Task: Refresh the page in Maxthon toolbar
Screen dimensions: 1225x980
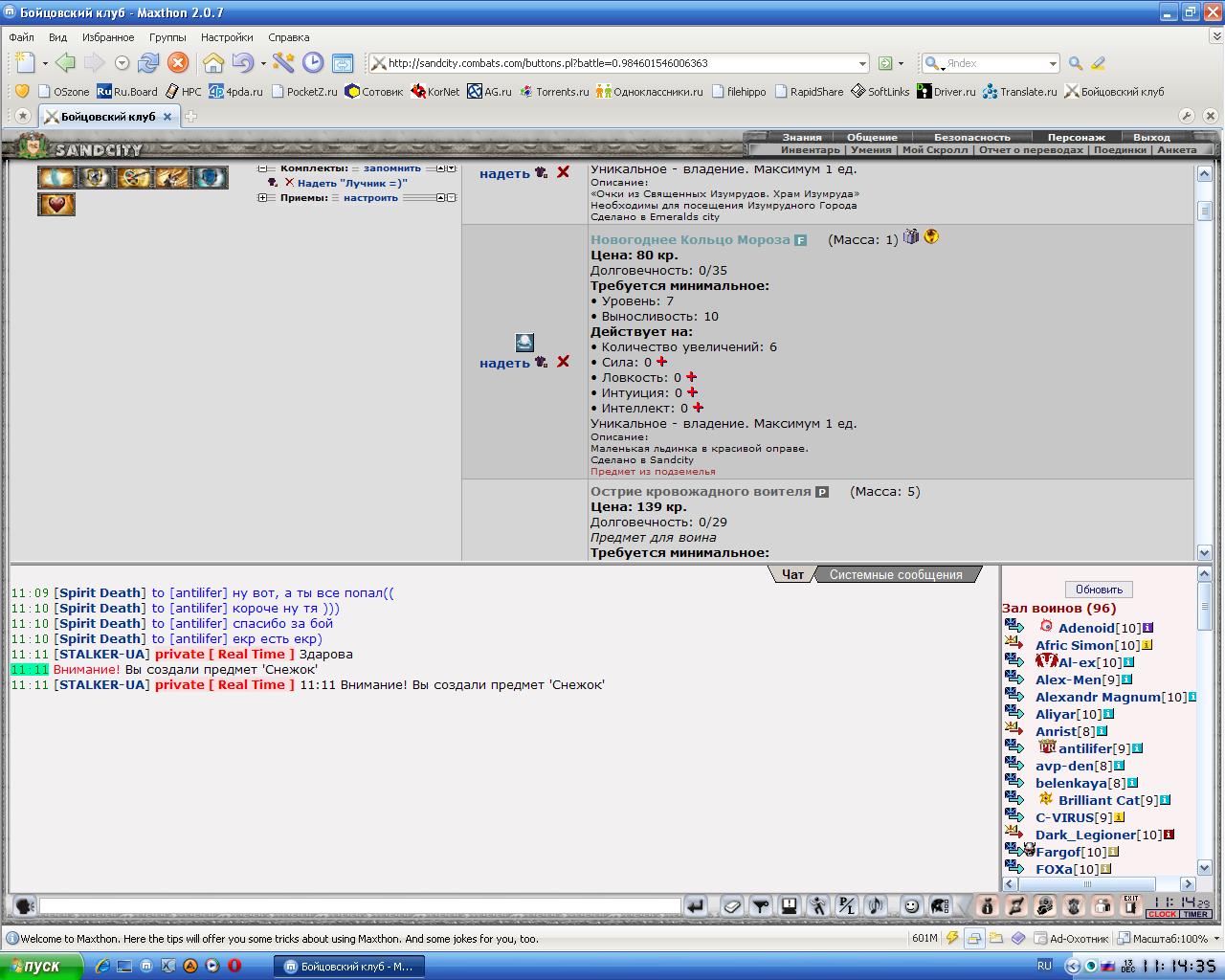Action: [147, 63]
